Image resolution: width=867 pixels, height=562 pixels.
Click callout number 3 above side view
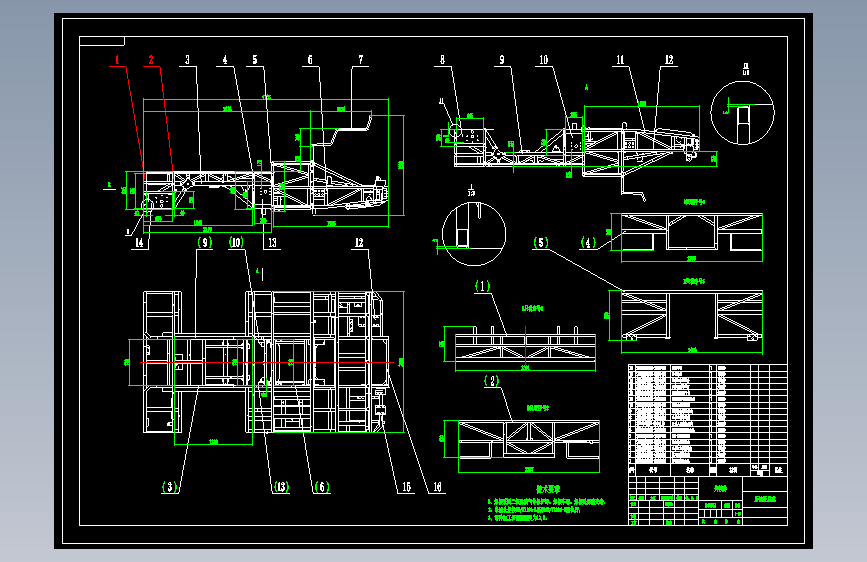(187, 60)
